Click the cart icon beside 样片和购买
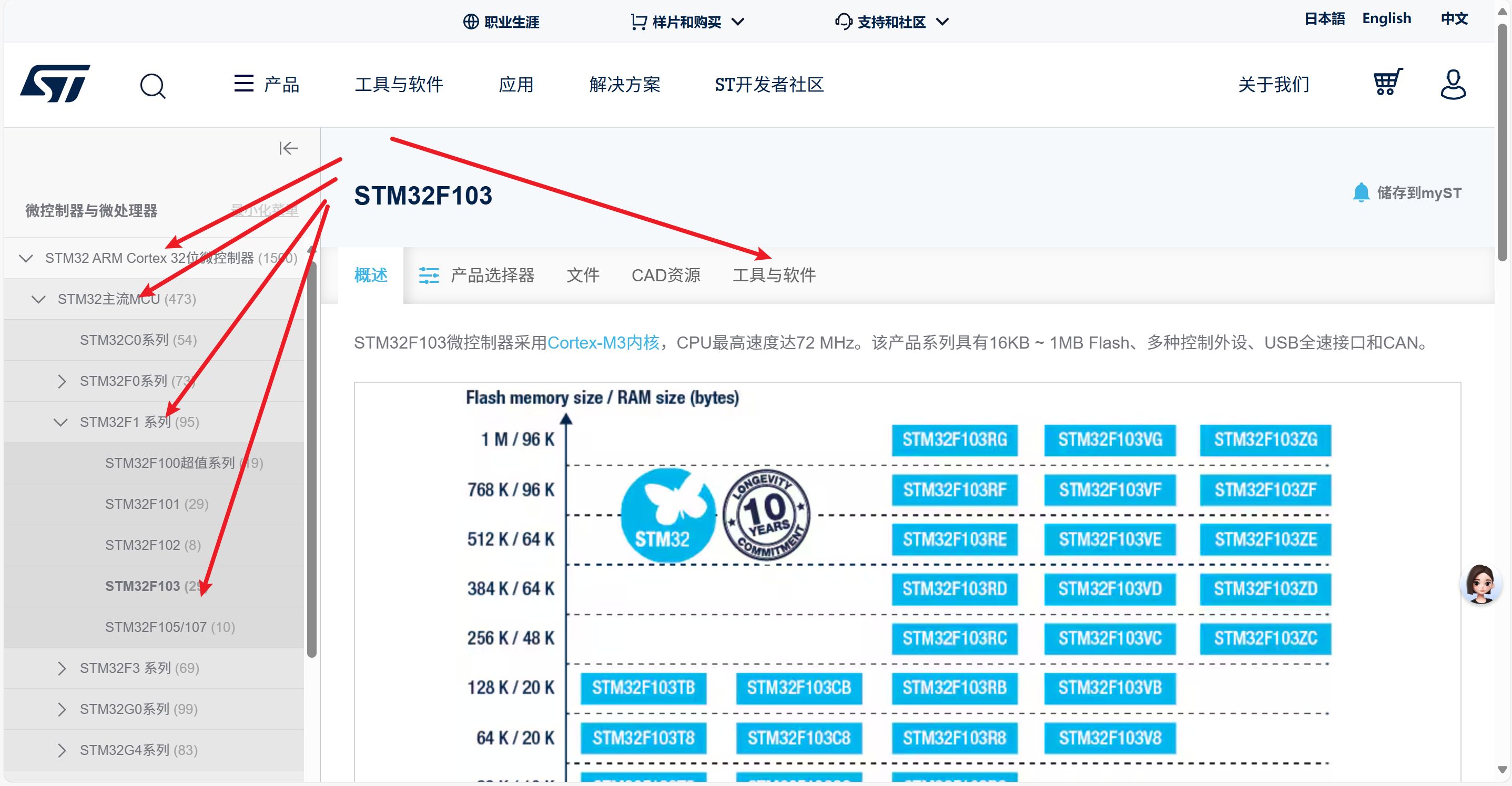 638,22
